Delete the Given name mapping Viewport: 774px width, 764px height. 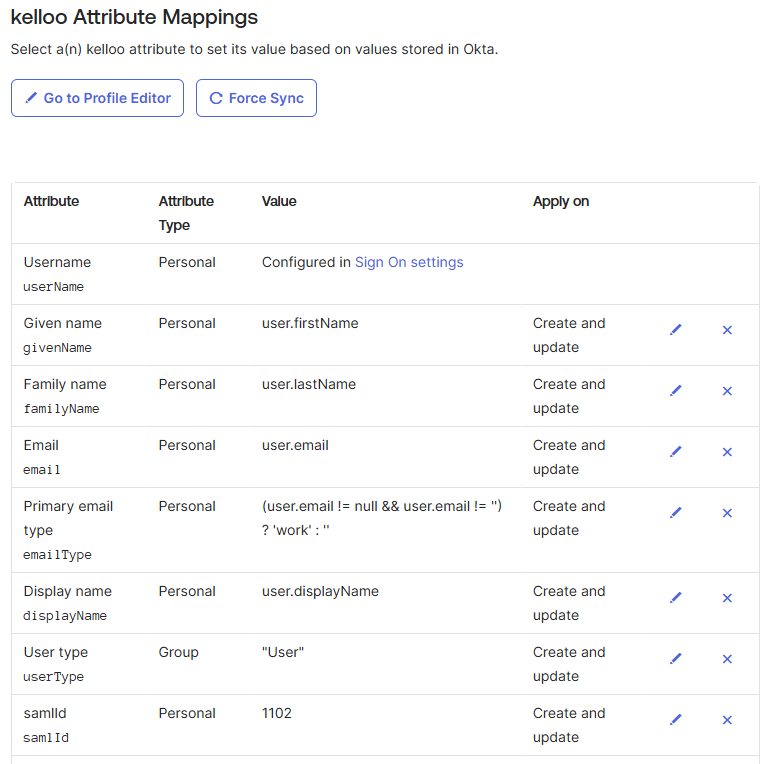coord(727,330)
